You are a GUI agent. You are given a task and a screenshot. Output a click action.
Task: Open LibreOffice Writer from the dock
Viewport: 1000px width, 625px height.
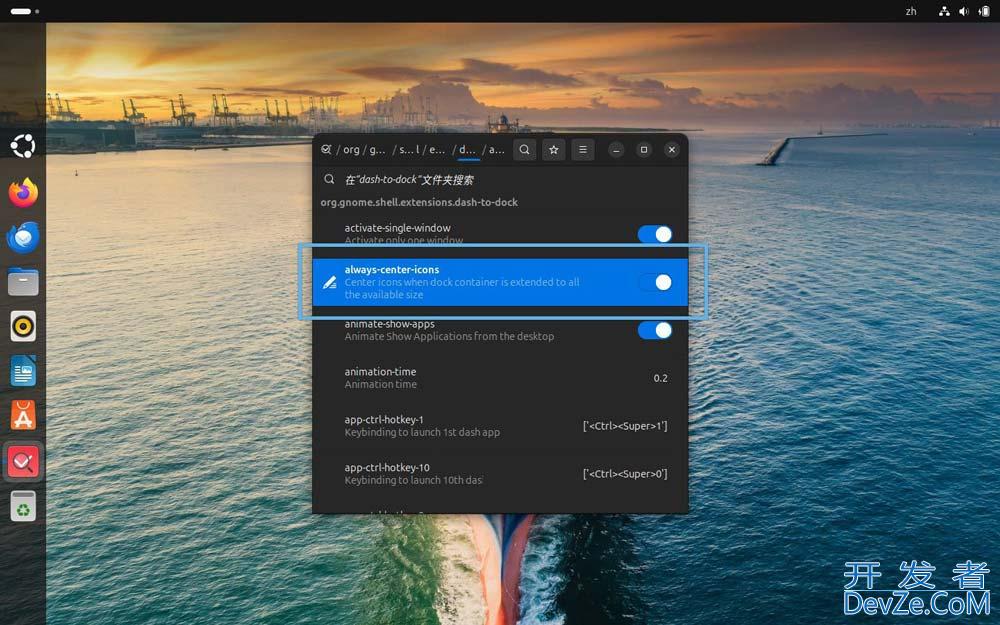(x=23, y=371)
